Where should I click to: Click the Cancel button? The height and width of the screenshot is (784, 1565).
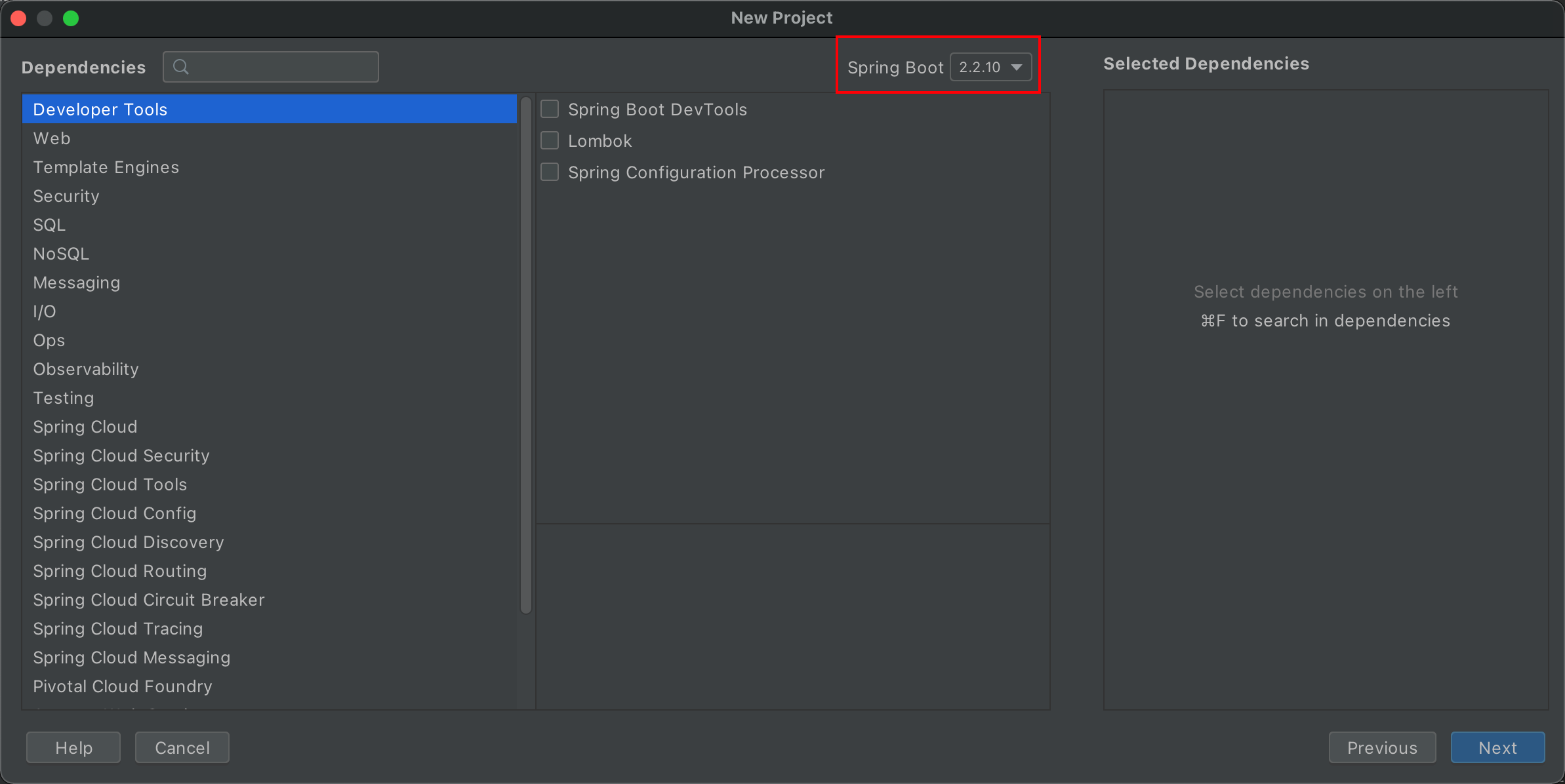click(x=182, y=747)
